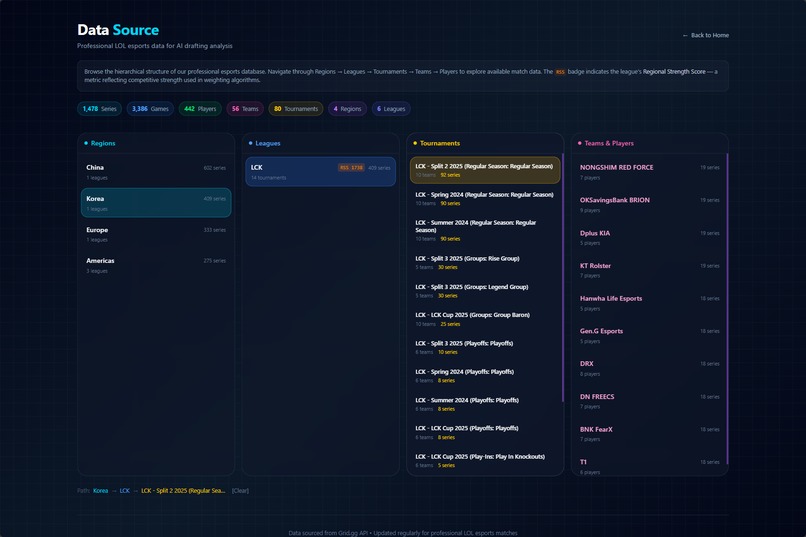The image size is (806, 537).
Task: Click the 3,386 Games stat badge
Action: 150,109
